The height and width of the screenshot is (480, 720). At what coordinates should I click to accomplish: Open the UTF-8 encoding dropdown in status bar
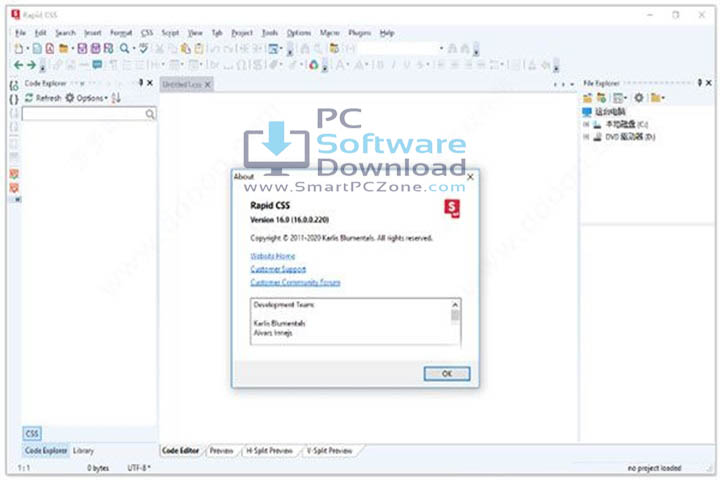pyautogui.click(x=139, y=468)
